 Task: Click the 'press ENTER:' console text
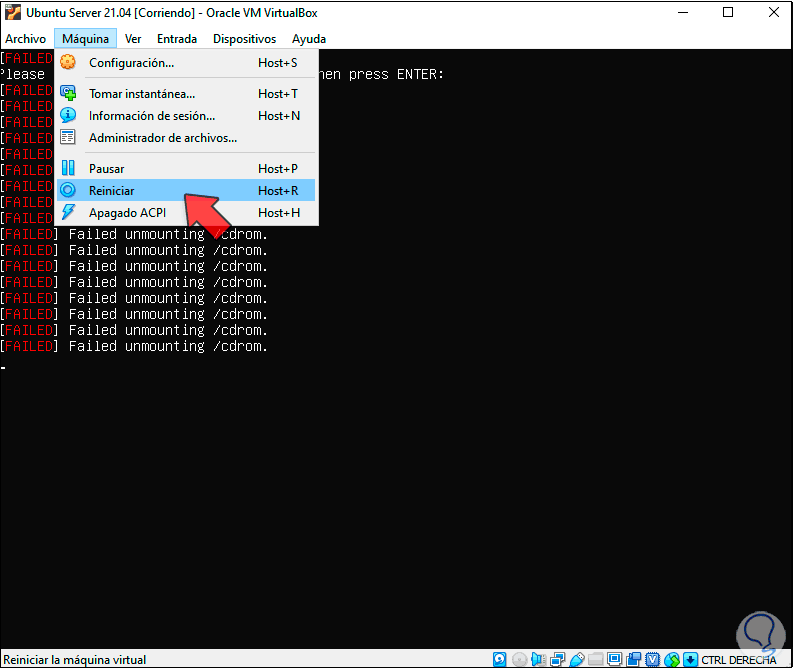(x=396, y=74)
